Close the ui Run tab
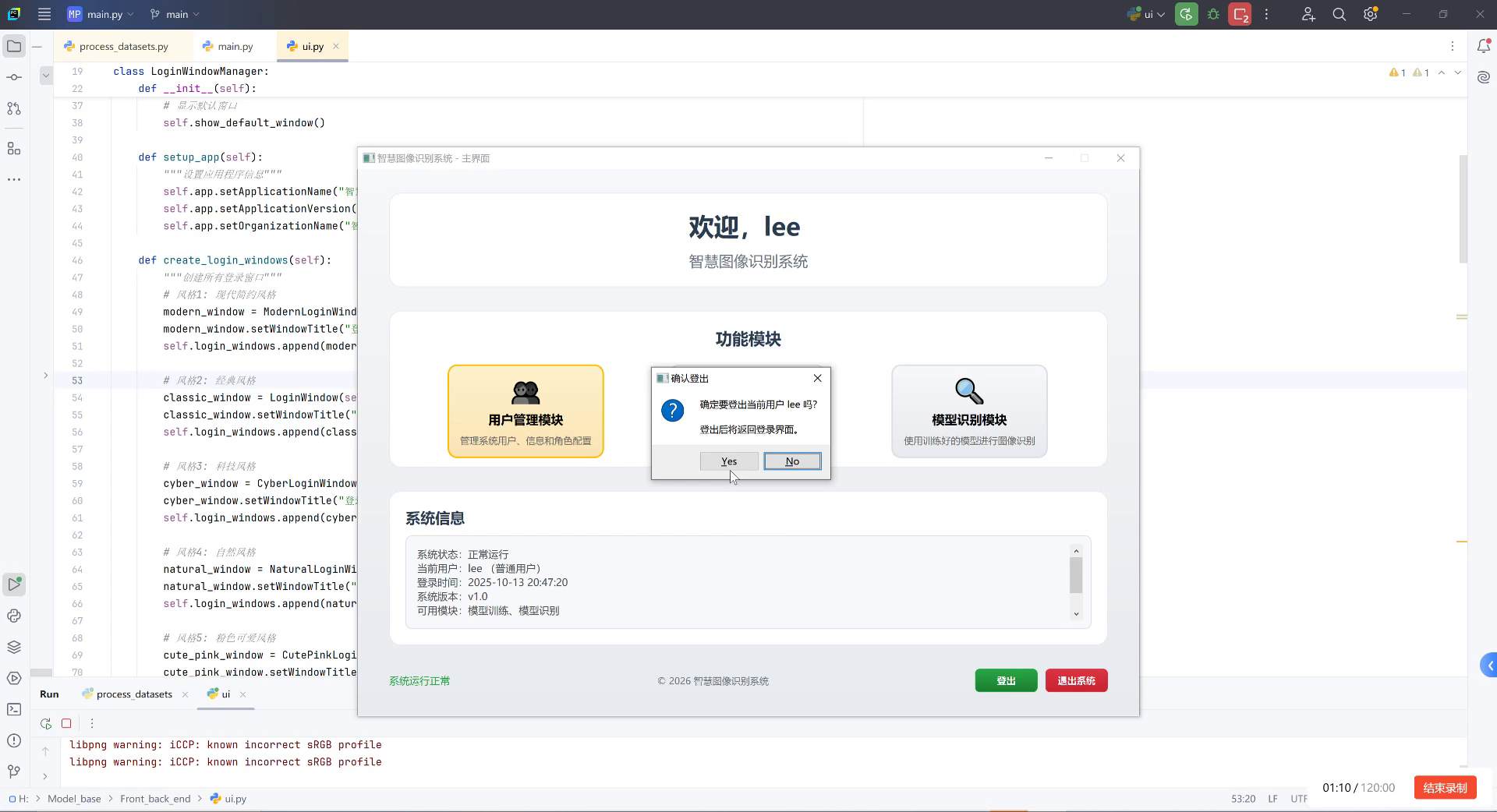This screenshot has width=1497, height=812. (243, 694)
